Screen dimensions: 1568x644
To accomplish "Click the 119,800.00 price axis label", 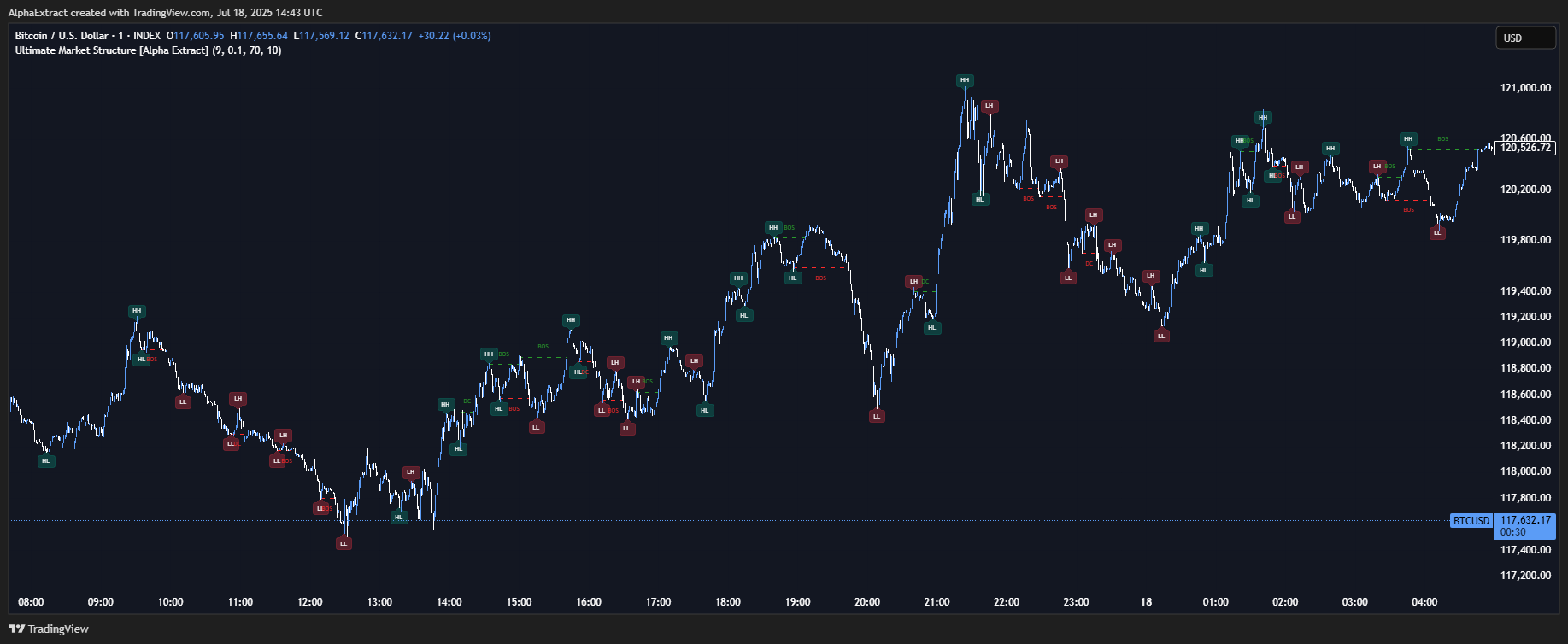I will [1525, 240].
